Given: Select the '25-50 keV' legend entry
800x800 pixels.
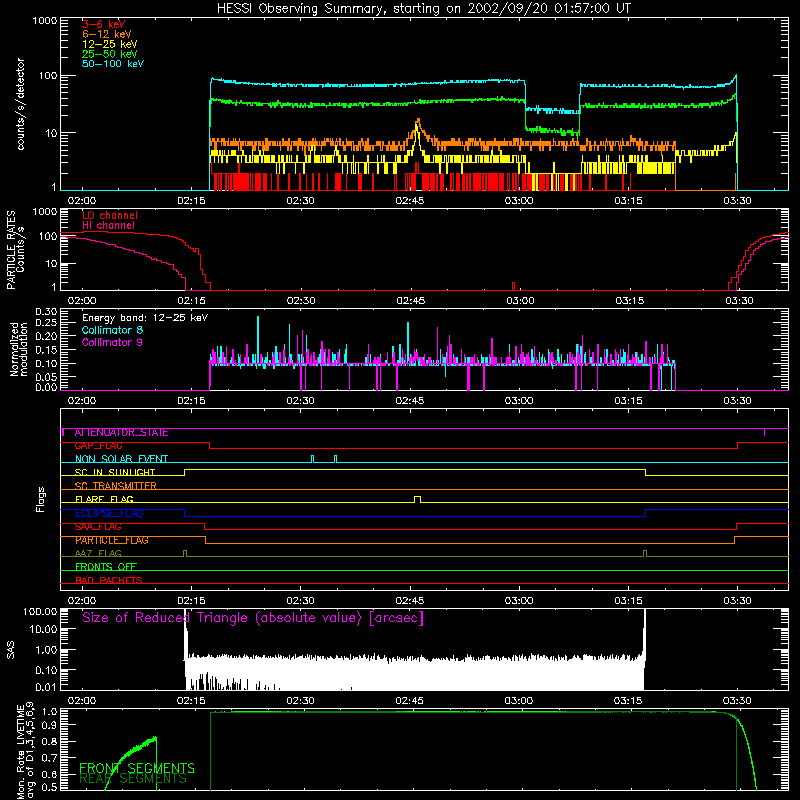Looking at the screenshot, I should point(110,54).
